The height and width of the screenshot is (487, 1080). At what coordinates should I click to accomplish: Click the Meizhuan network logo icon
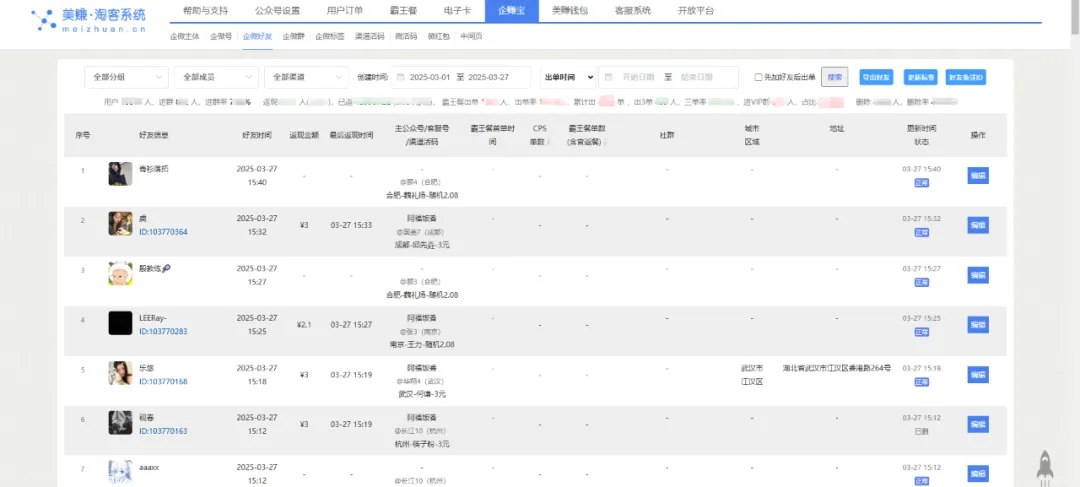point(45,20)
